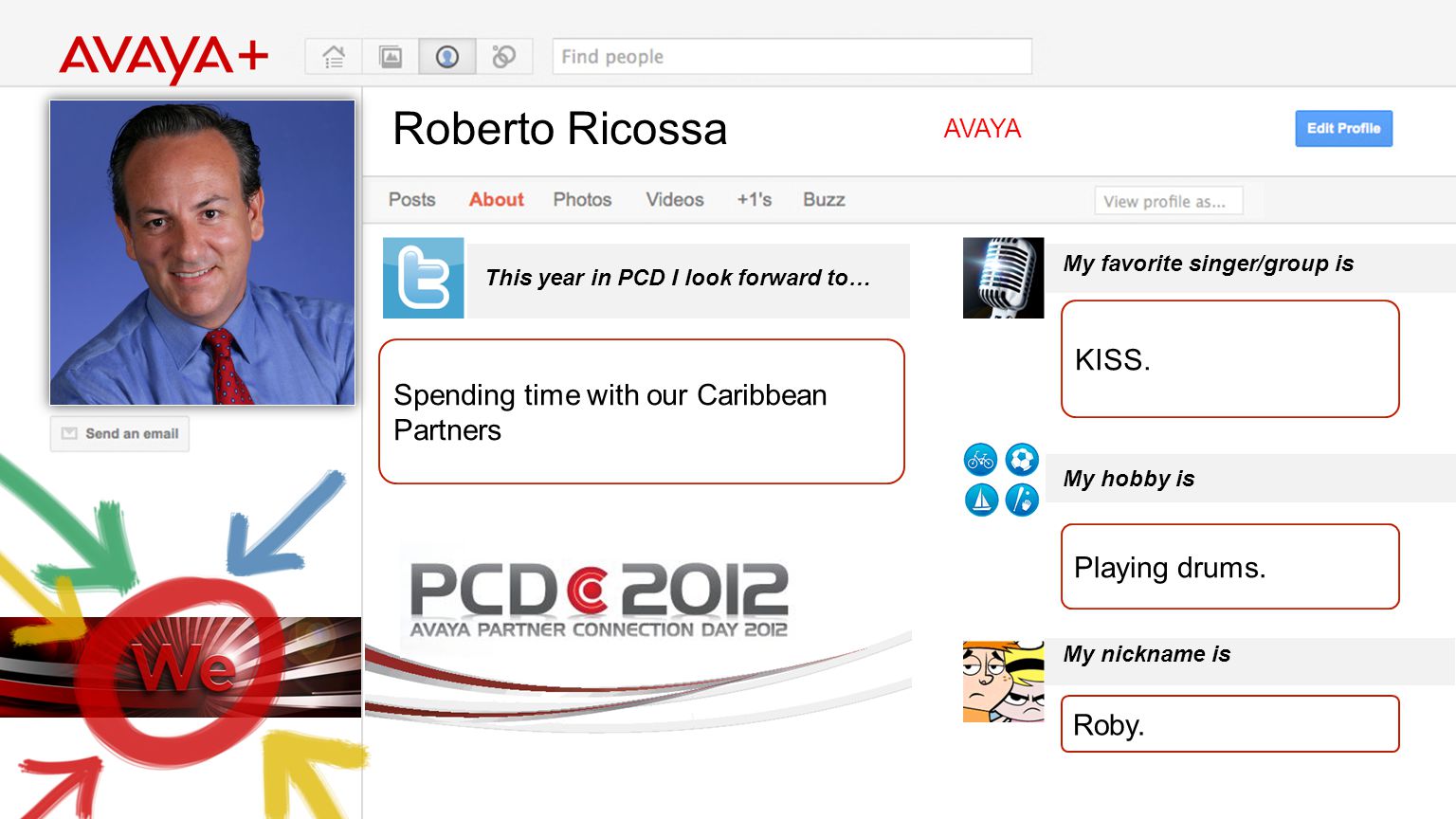Open the +1's tab
1456x819 pixels.
(755, 200)
